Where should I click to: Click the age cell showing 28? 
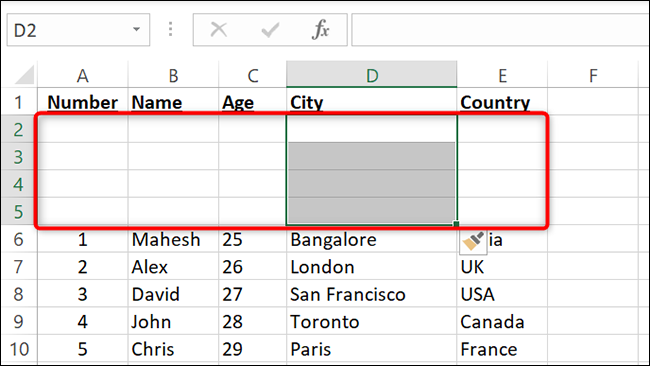click(x=252, y=321)
